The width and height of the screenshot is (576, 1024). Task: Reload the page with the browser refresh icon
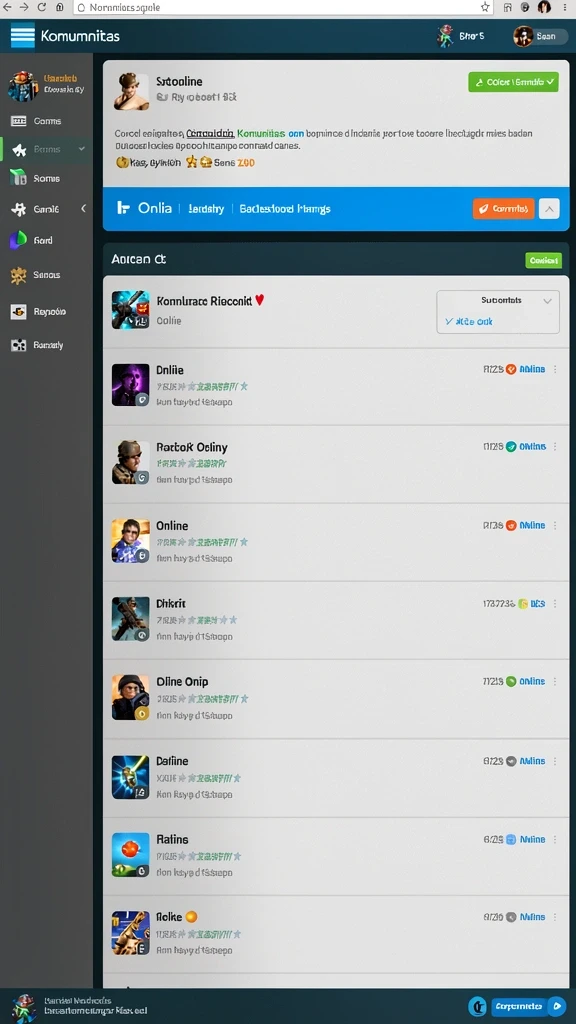pos(42,7)
